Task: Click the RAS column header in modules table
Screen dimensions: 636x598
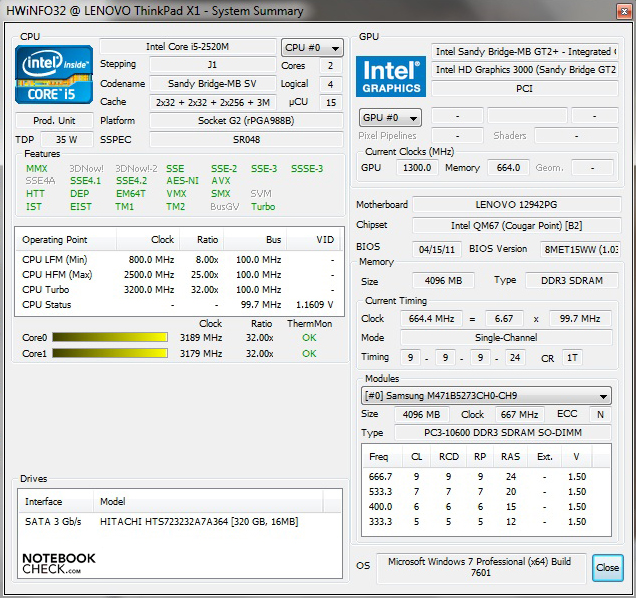Action: click(510, 457)
